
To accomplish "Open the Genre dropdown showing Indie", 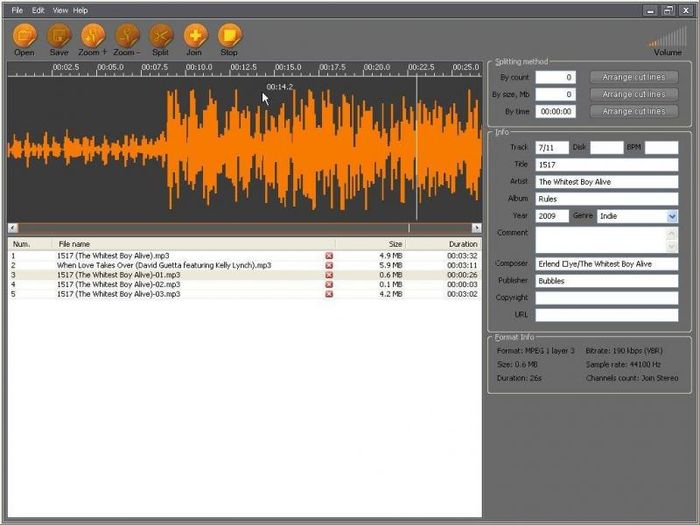I will point(672,216).
